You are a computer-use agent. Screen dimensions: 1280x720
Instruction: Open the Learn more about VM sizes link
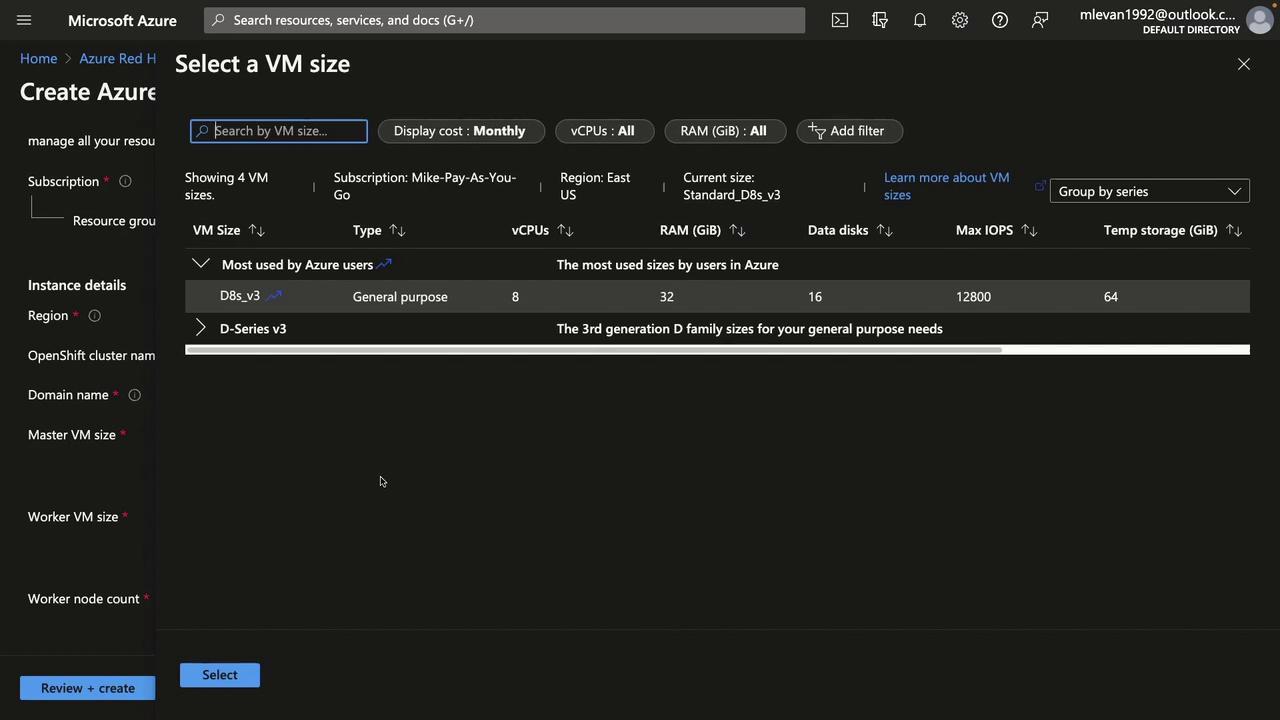tap(946, 186)
